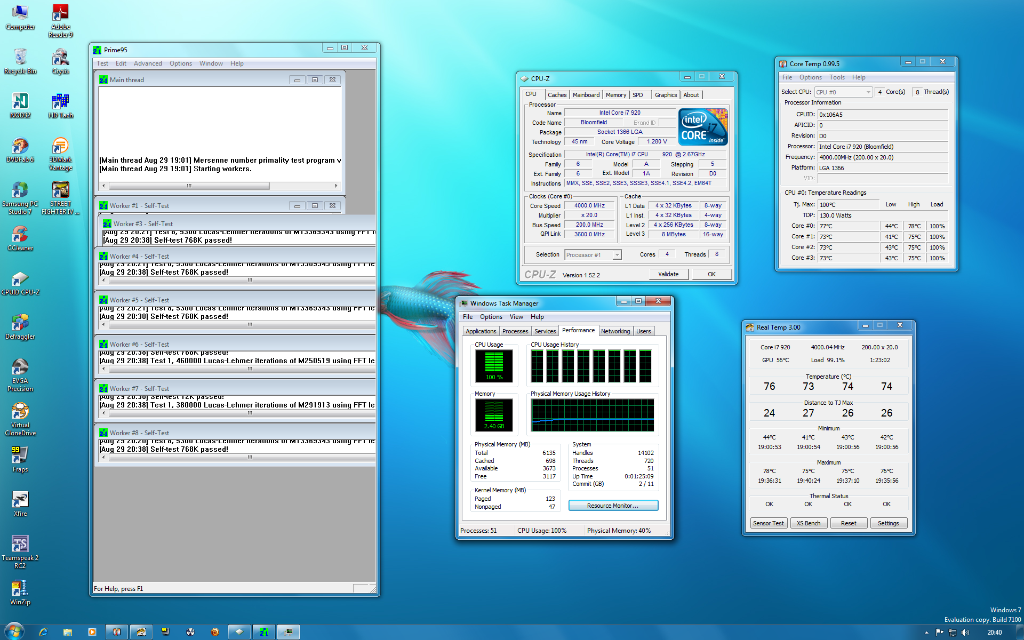
Task: Open the Windows Start menu orb
Action: point(13,631)
